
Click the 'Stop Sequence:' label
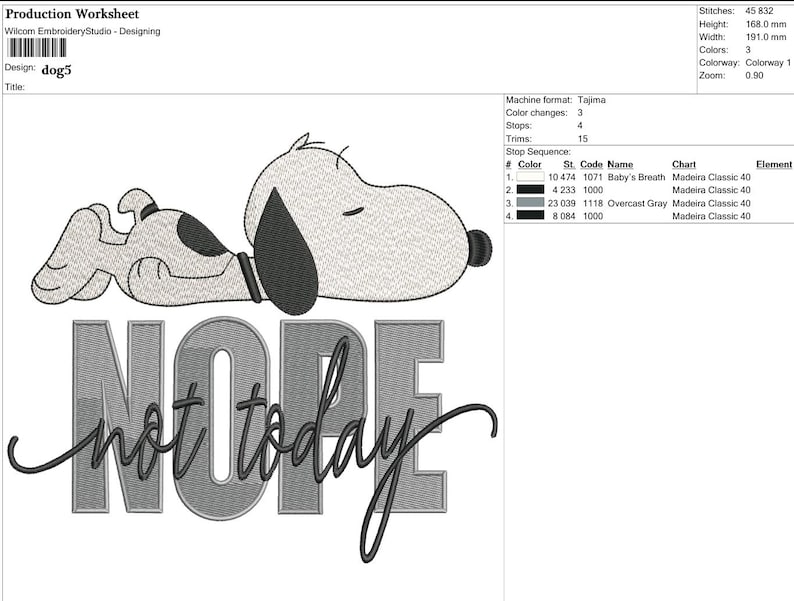click(x=538, y=152)
